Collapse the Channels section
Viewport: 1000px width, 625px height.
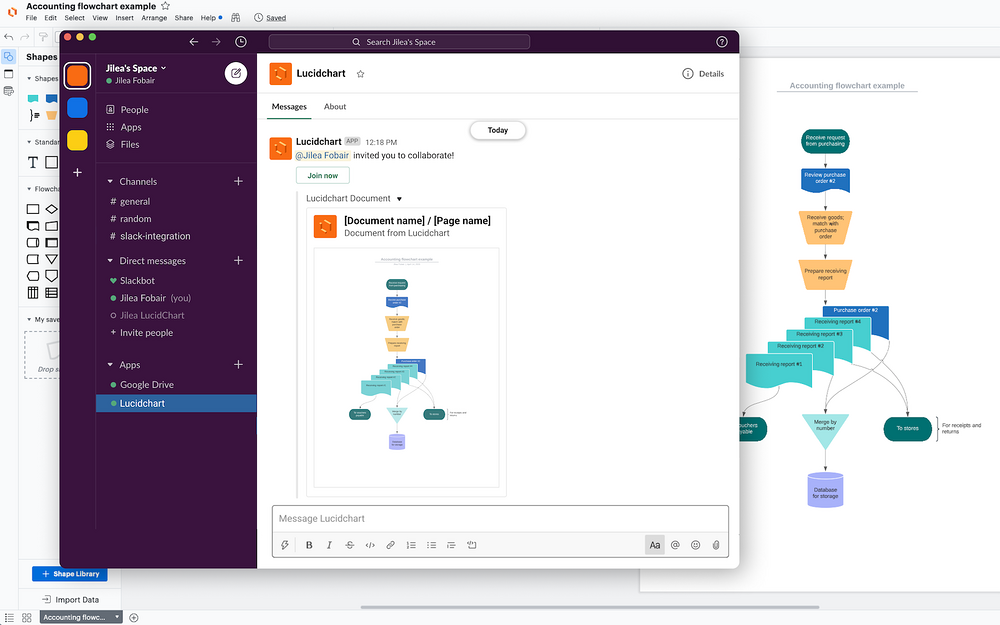click(x=110, y=182)
